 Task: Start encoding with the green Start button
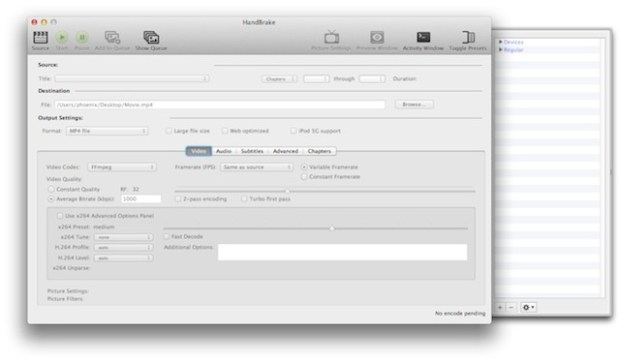tap(62, 38)
